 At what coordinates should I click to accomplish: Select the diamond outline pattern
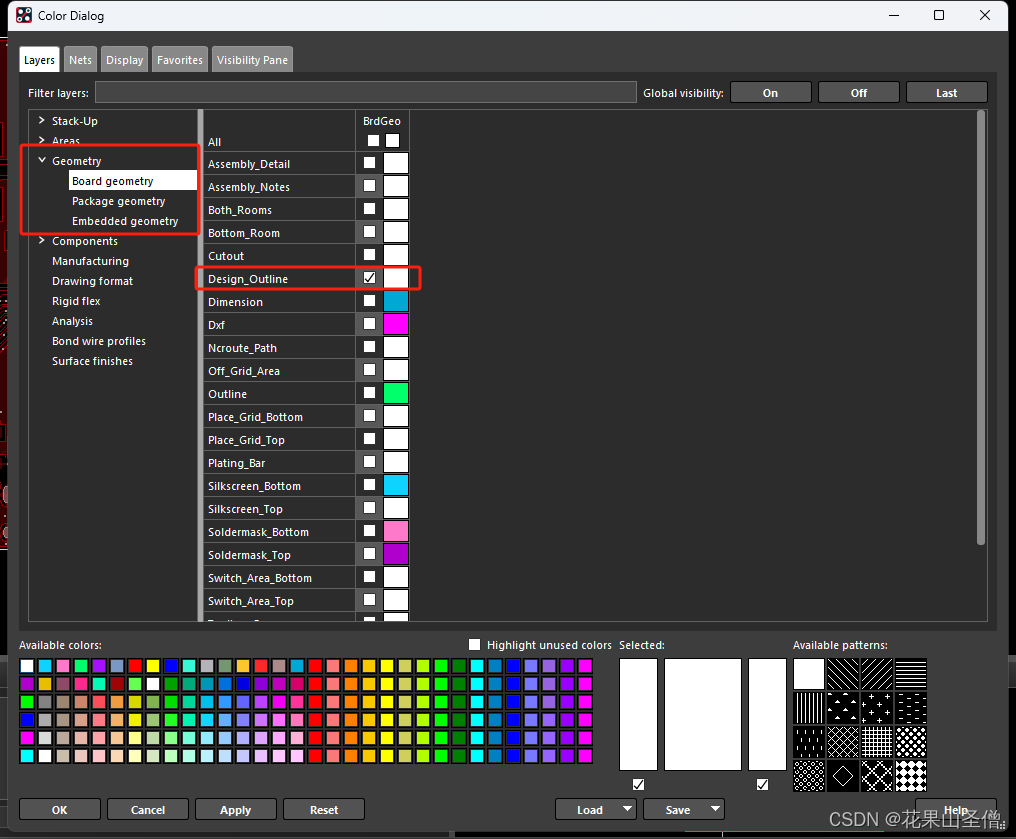(843, 776)
